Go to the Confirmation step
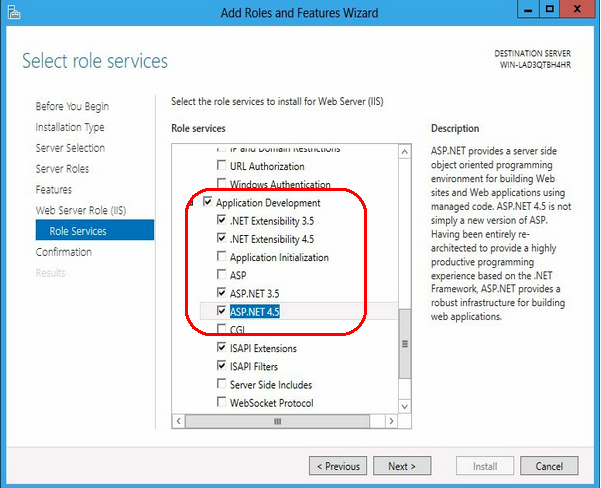Viewport: 601px width, 488px height. [x=64, y=252]
